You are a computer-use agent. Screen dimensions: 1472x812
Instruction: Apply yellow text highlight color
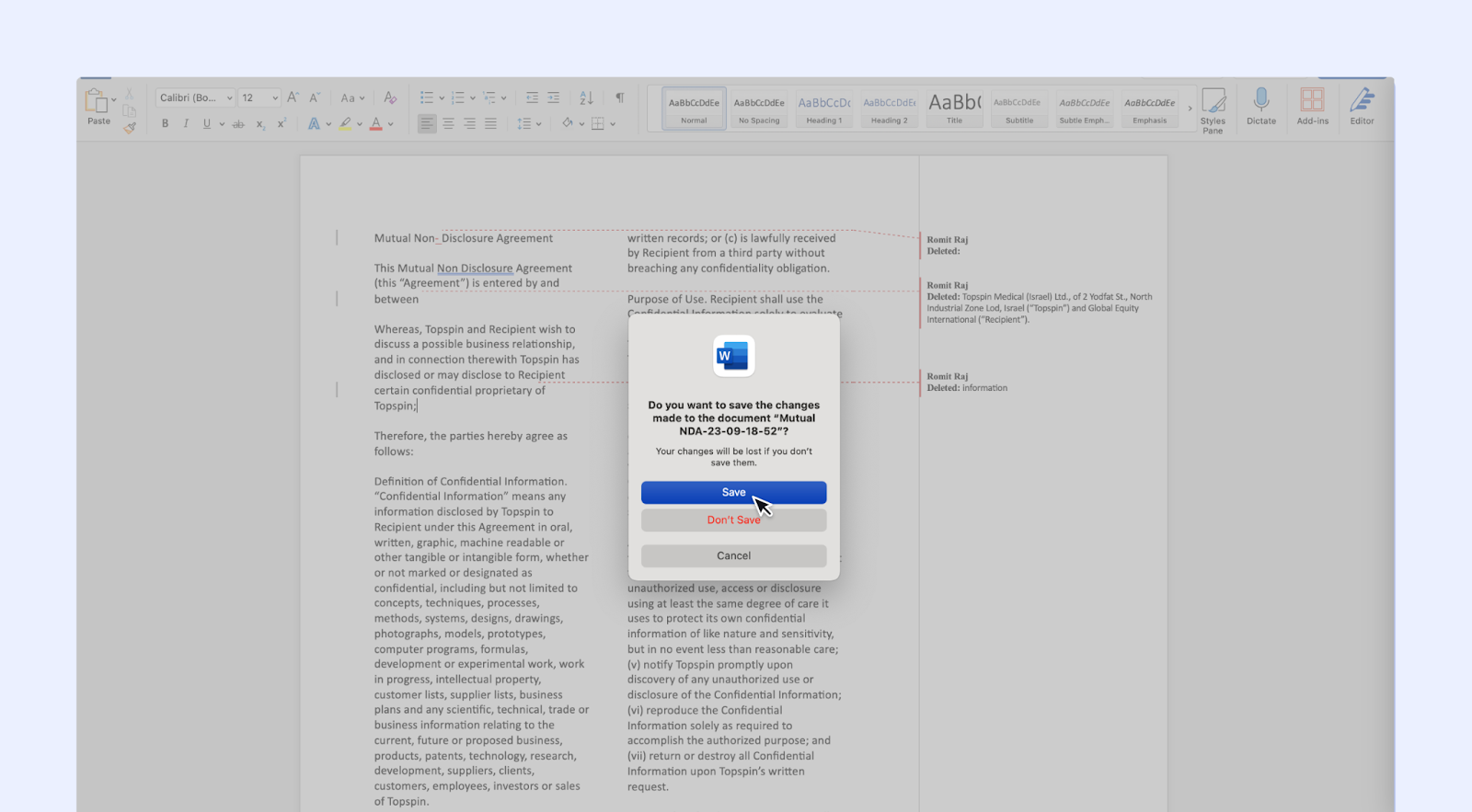pyautogui.click(x=345, y=123)
